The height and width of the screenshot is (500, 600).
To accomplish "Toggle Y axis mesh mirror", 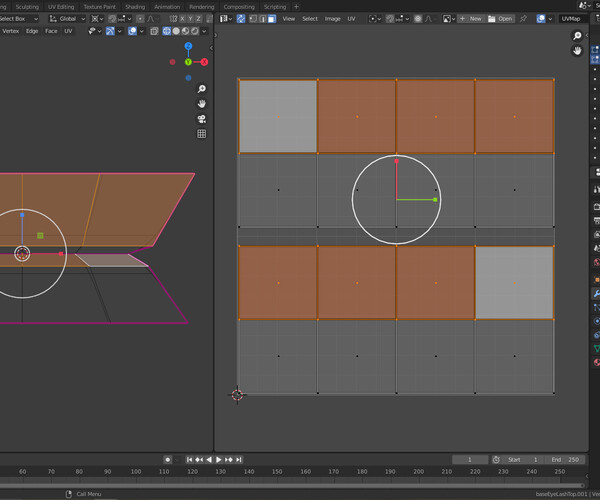I will 190,19.
